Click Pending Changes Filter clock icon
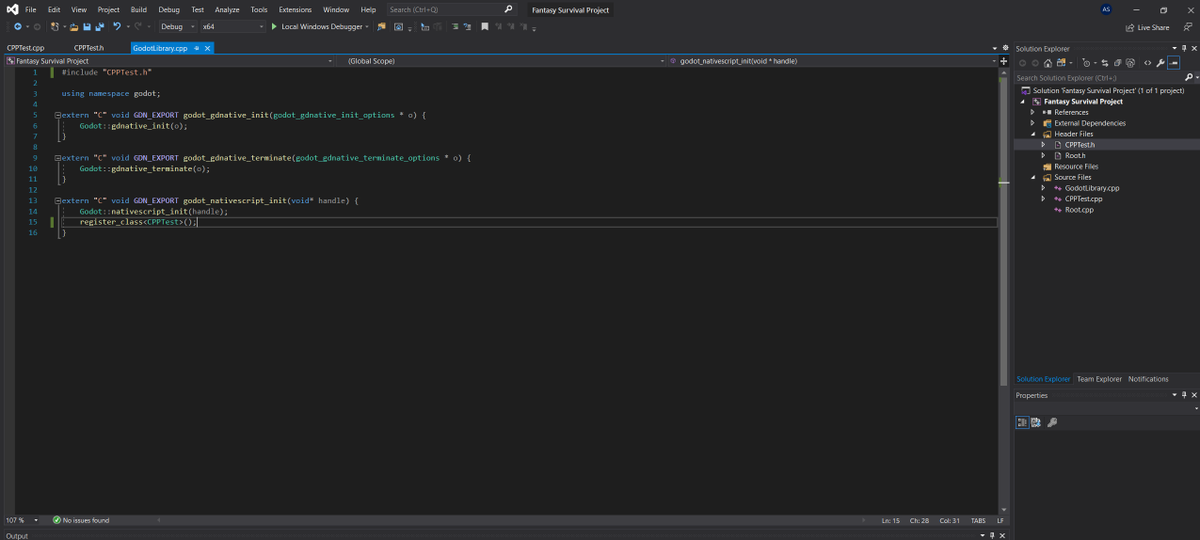Screen dimensions: 1200x540 pyautogui.click(x=1087, y=63)
